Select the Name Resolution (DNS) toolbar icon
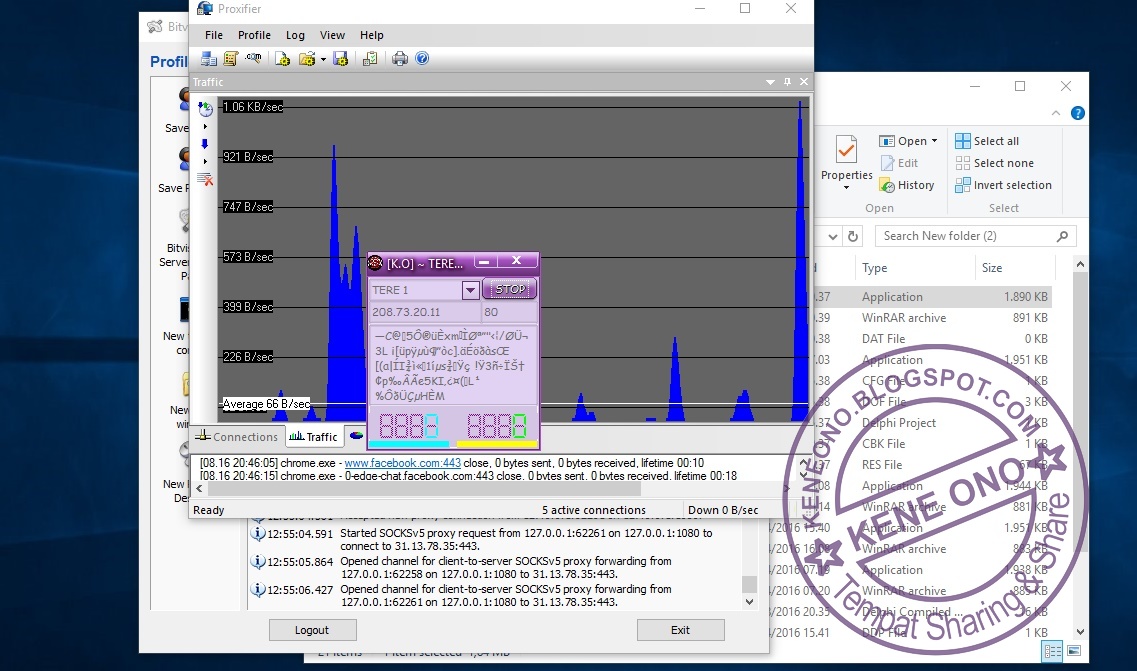1137x671 pixels. click(253, 58)
